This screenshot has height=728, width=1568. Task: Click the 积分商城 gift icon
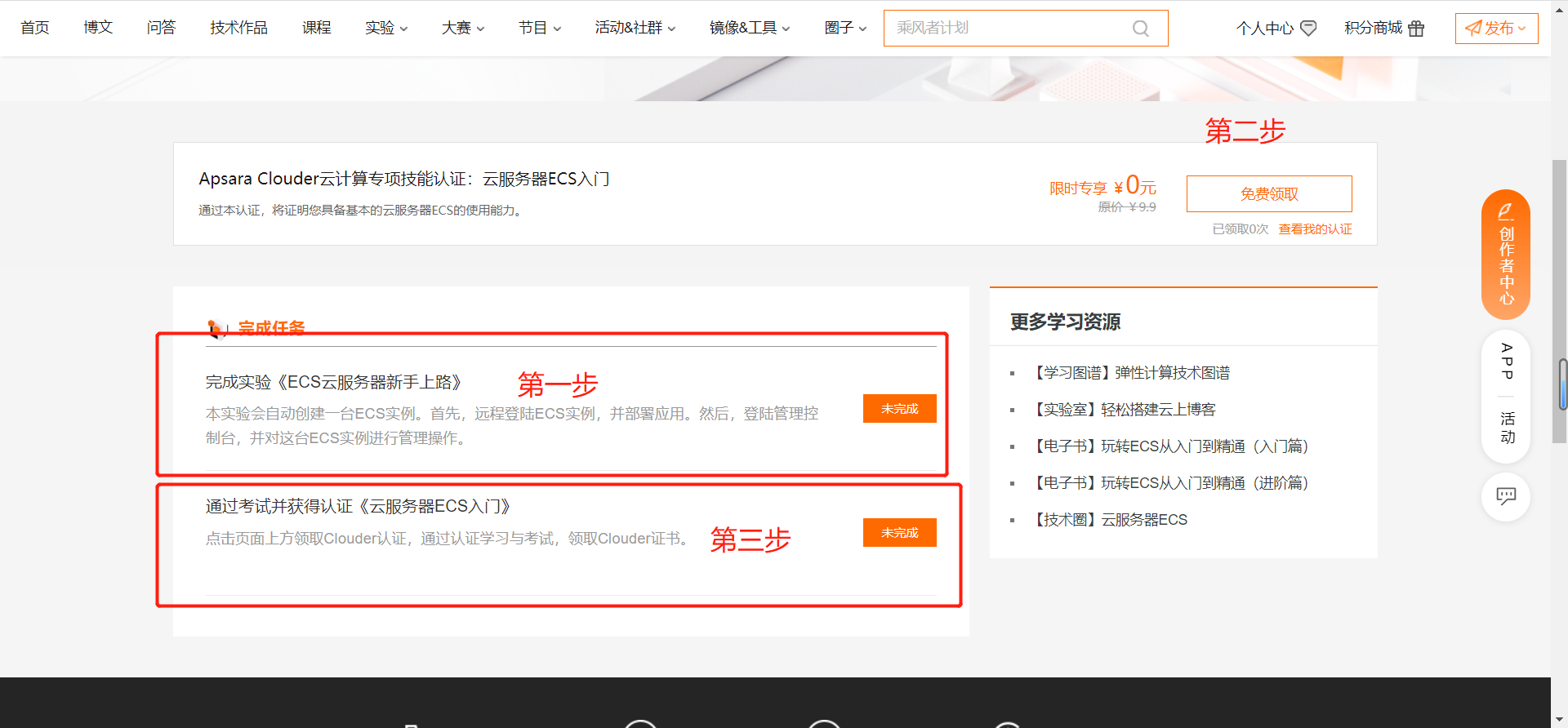point(1416,29)
